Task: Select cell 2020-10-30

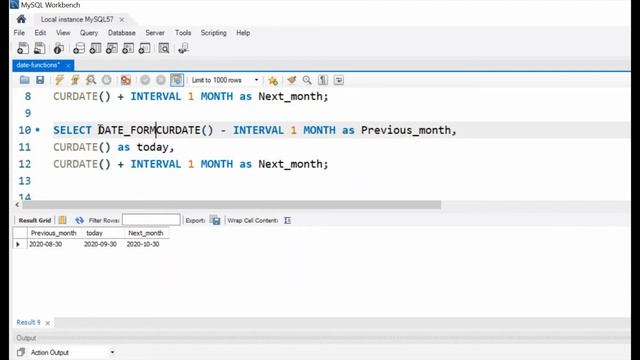Action: (x=143, y=244)
